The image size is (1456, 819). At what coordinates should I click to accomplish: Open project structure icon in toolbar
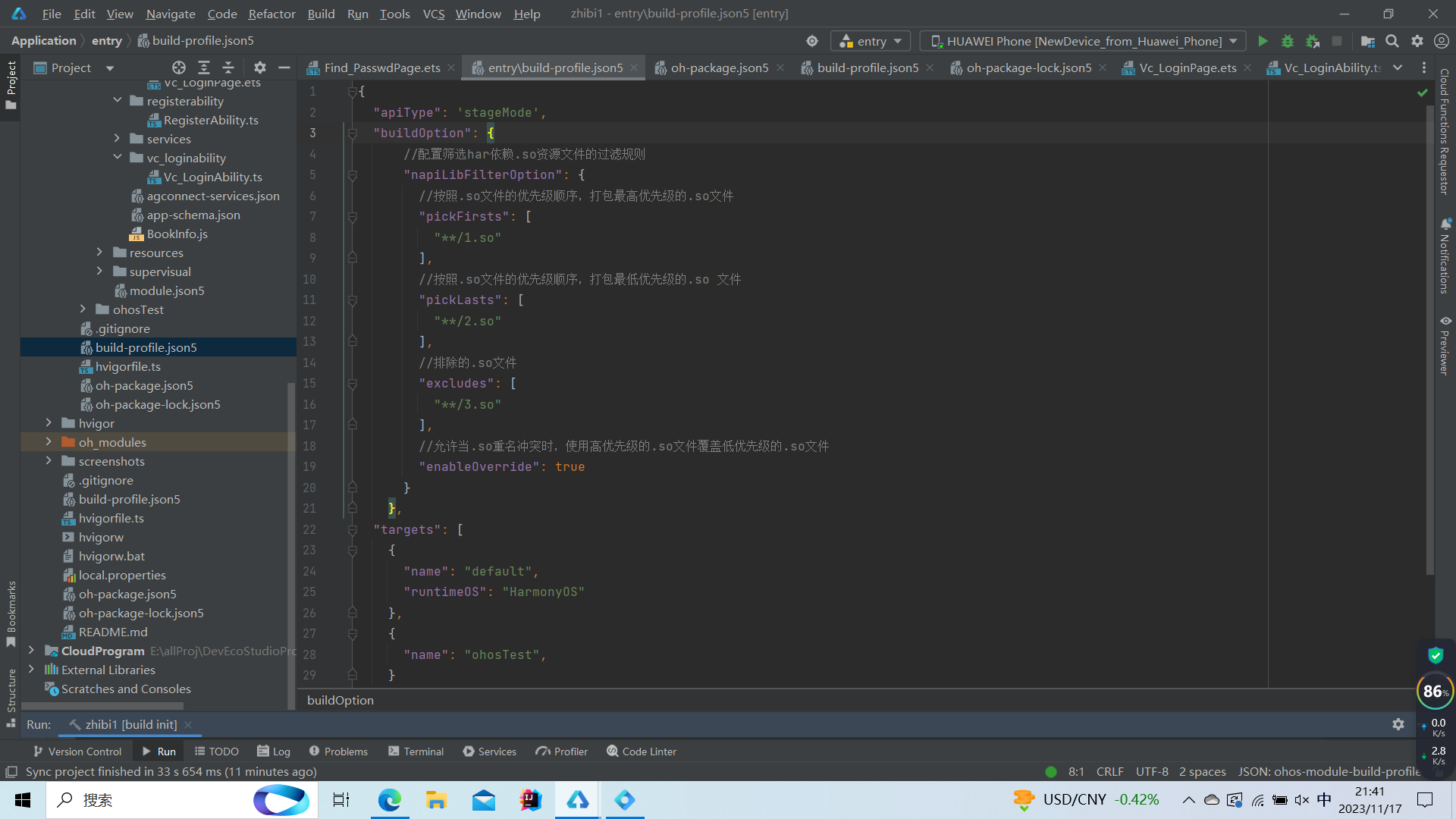1368,41
